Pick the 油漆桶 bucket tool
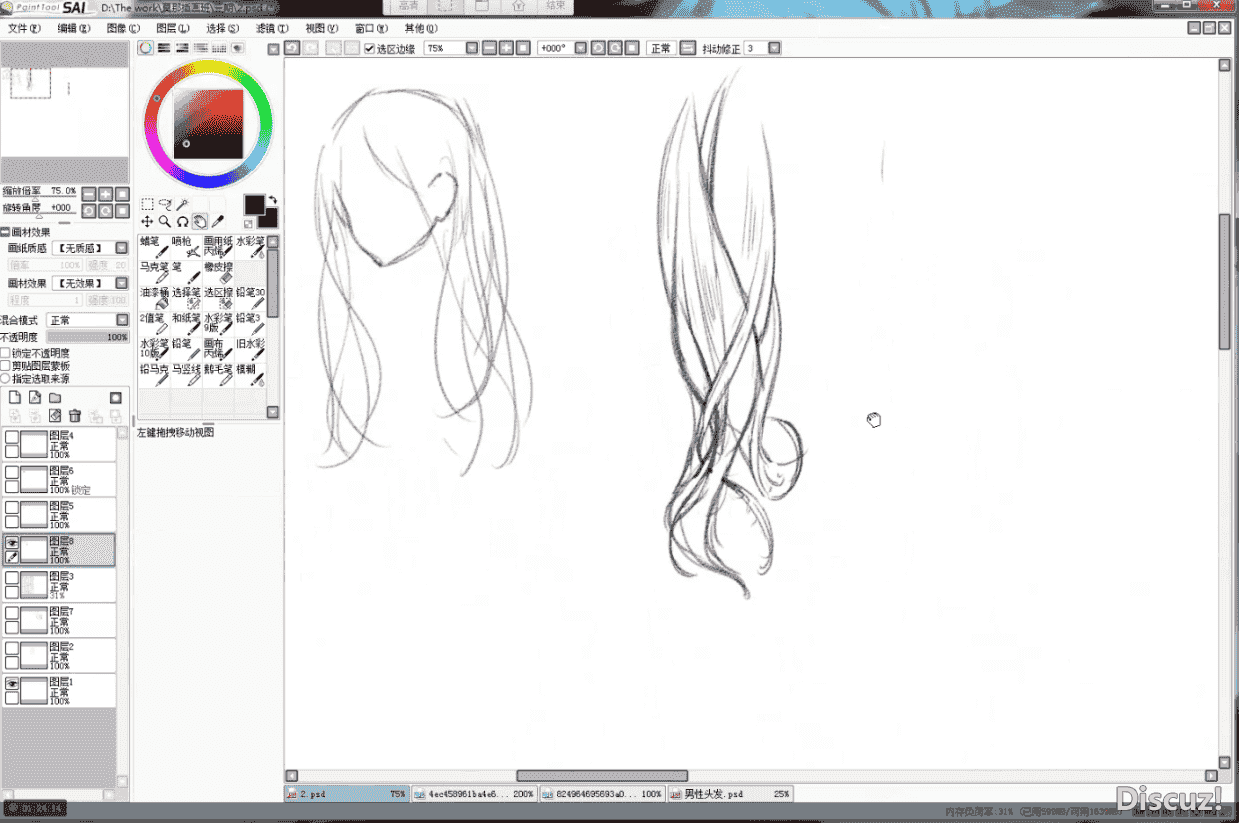Screen dimensions: 1239x823 153,298
